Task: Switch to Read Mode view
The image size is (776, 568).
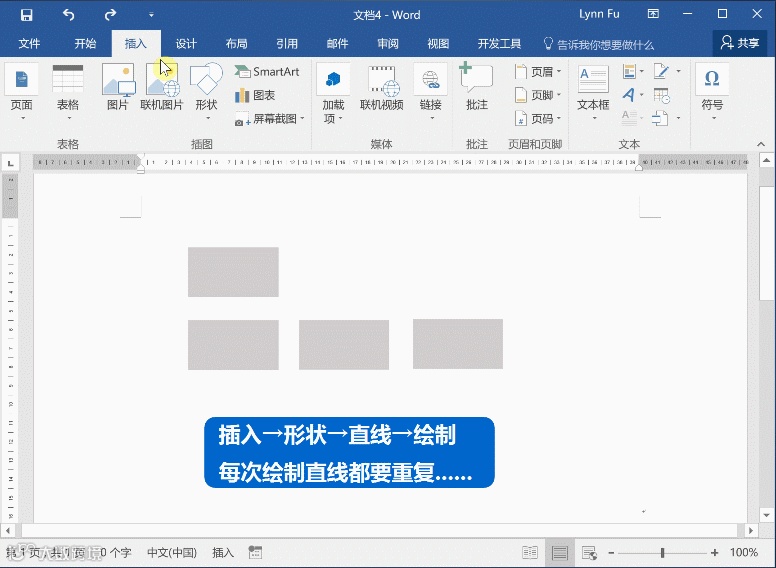Action: [530, 553]
